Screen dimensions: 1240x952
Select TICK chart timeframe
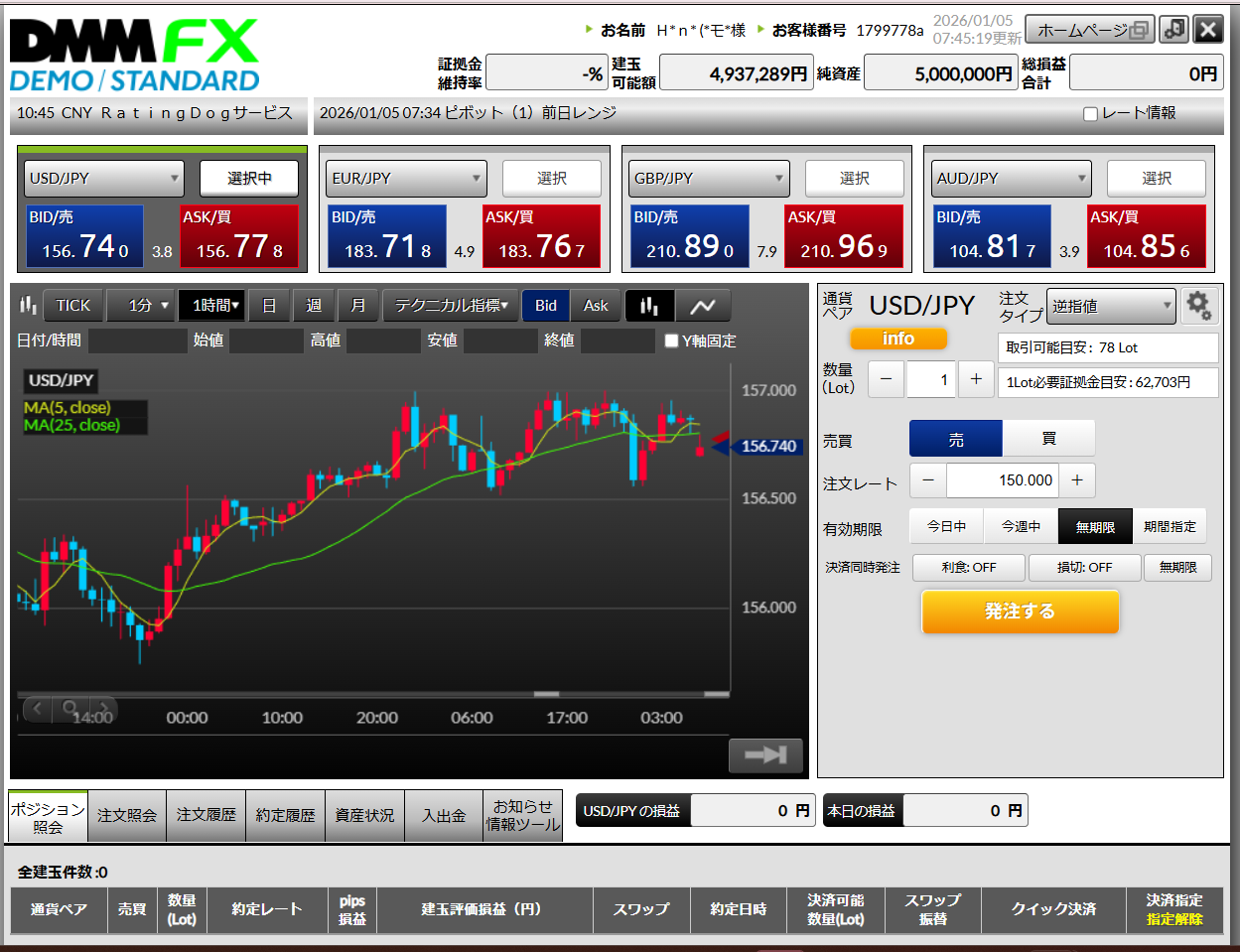click(x=72, y=306)
